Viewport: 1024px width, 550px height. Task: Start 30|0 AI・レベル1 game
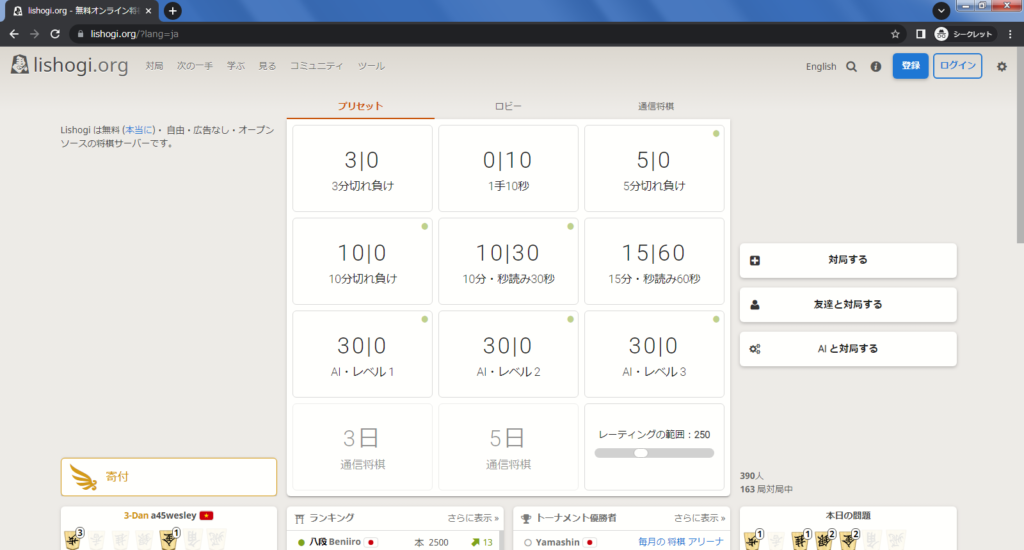(x=362, y=354)
